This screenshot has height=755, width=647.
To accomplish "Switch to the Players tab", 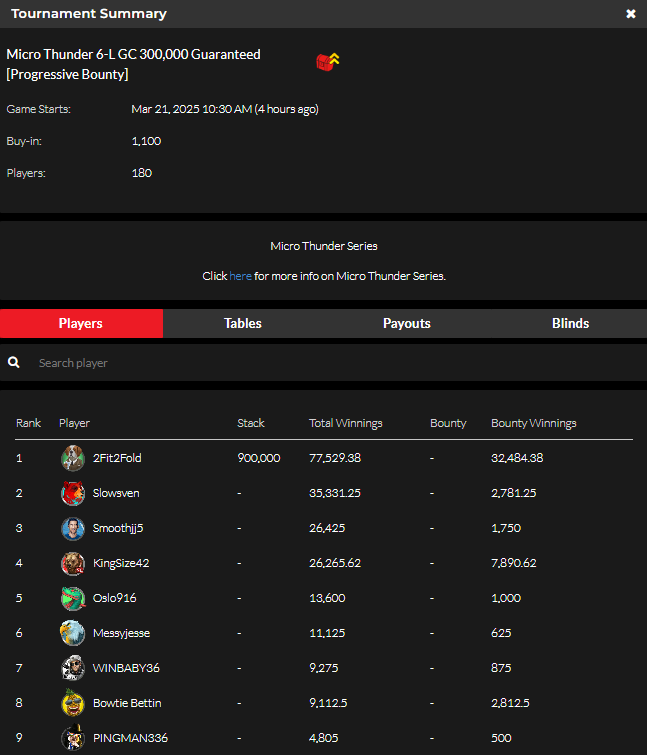I will [81, 324].
